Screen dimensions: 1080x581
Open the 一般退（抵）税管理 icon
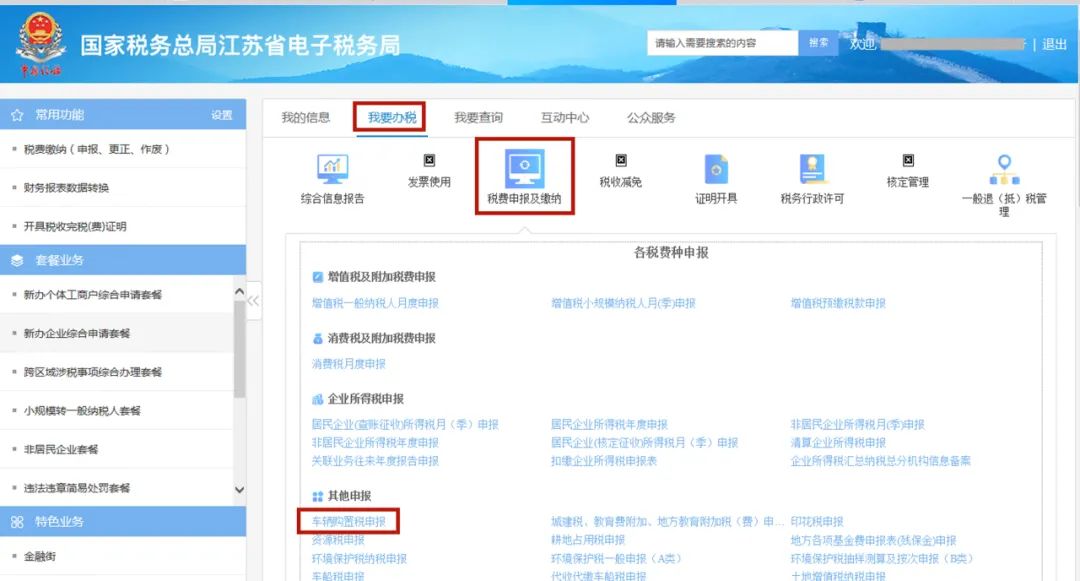1004,169
